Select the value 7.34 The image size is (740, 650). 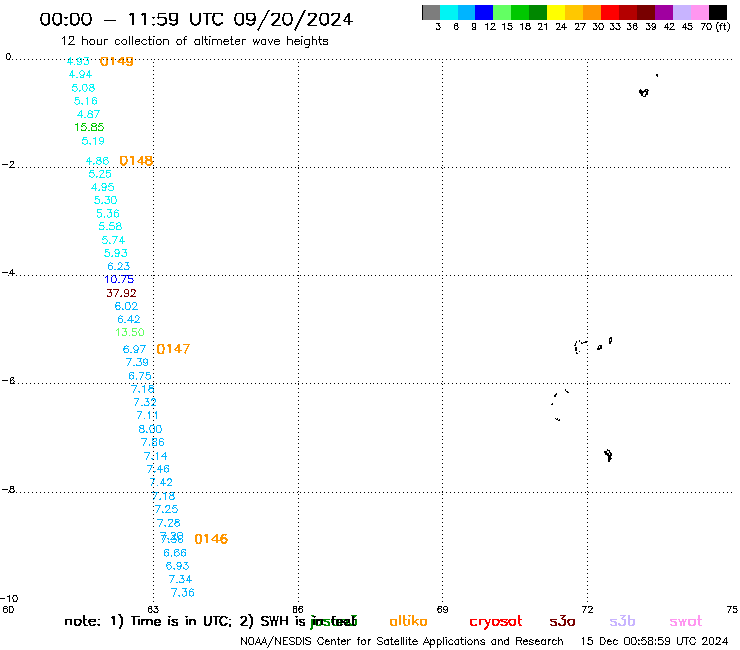tap(180, 579)
